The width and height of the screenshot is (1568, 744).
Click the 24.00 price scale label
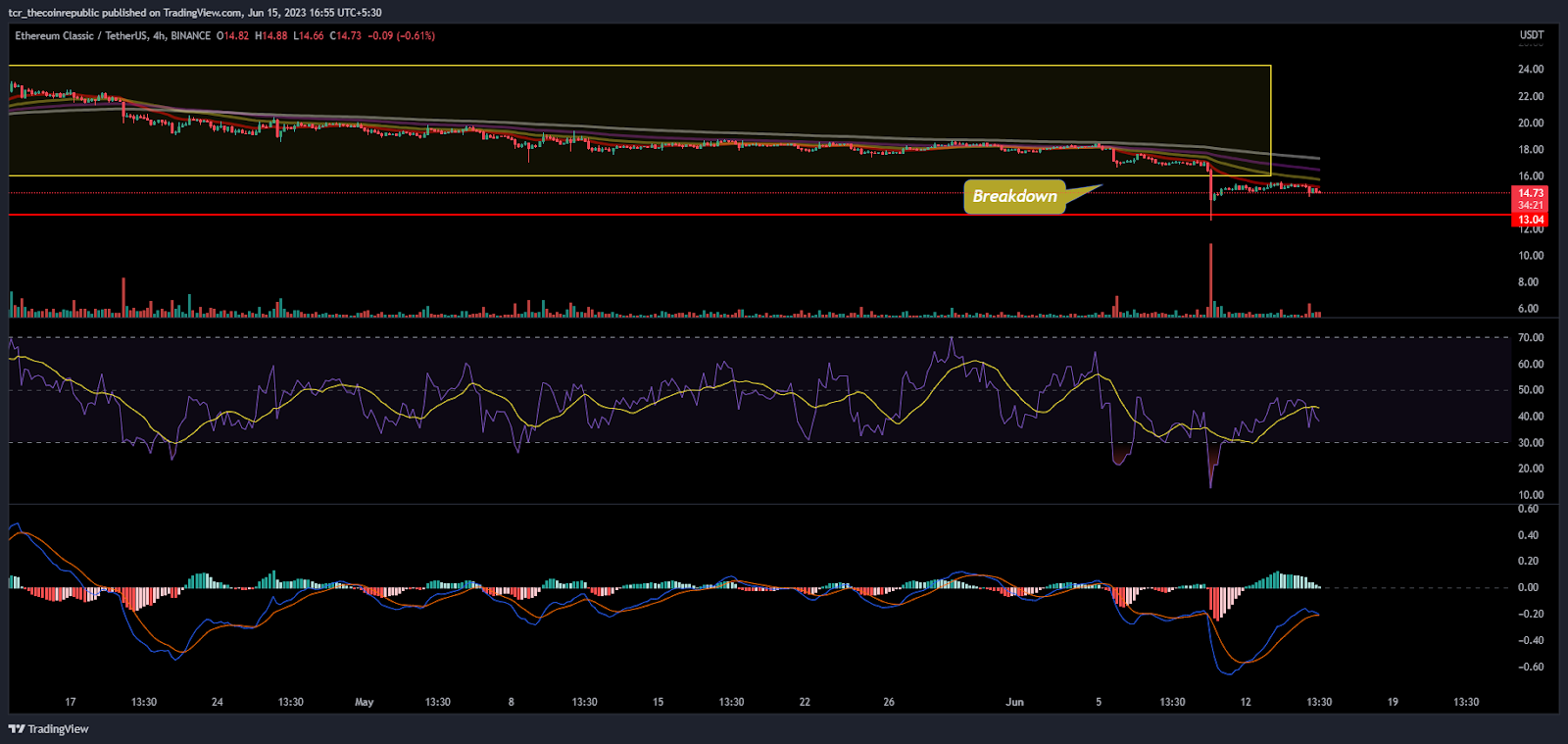pos(1531,70)
